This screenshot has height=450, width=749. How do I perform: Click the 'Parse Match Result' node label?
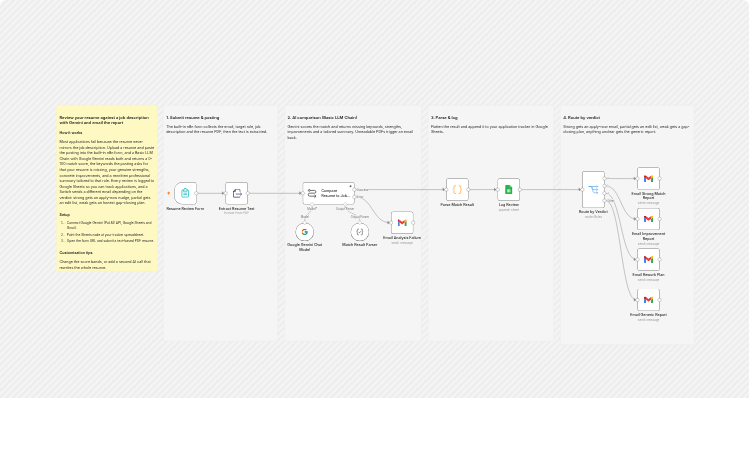457,204
